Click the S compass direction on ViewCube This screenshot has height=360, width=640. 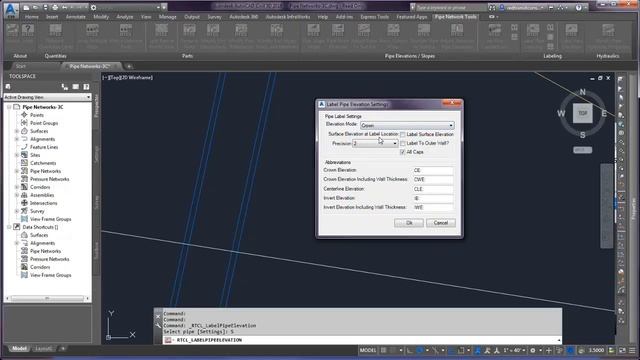(x=582, y=135)
